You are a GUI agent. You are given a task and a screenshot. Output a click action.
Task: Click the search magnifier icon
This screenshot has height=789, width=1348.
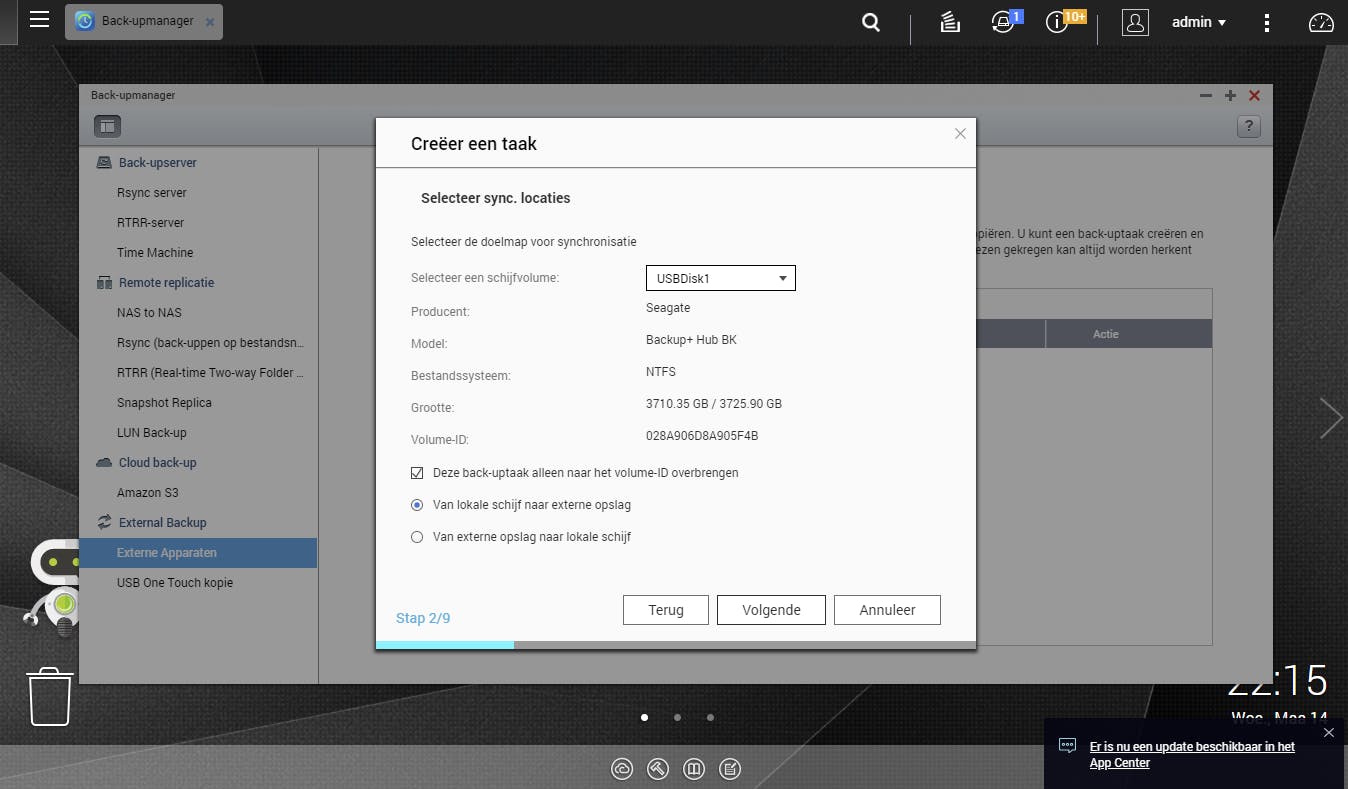pos(871,22)
